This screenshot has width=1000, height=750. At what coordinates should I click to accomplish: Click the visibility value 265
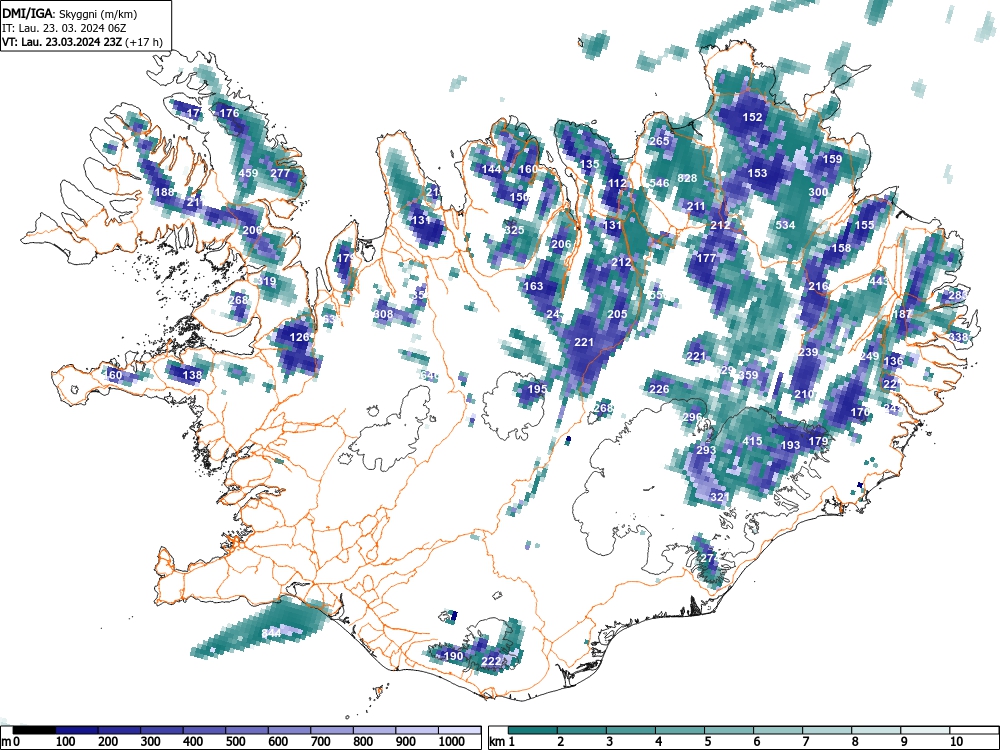[x=659, y=140]
